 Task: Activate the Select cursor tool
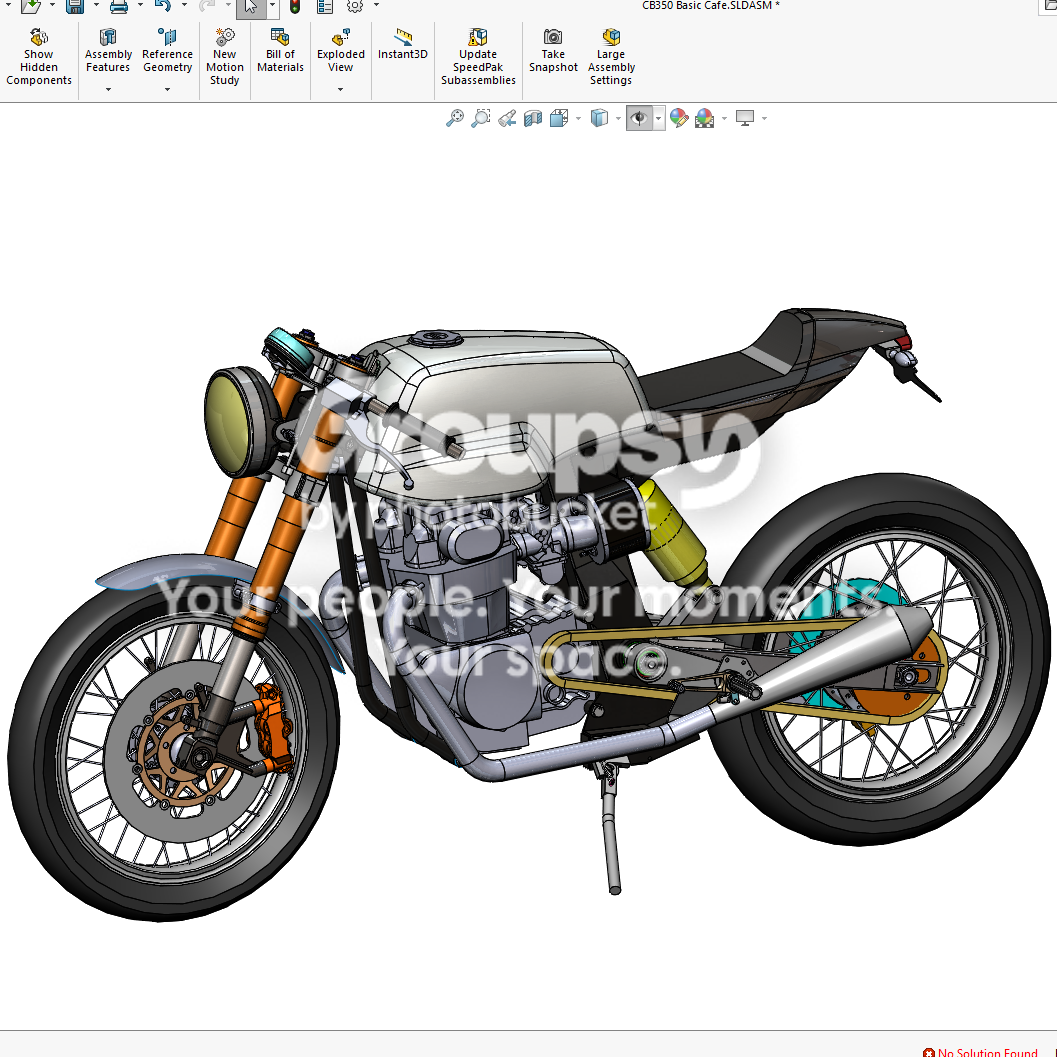coord(251,7)
